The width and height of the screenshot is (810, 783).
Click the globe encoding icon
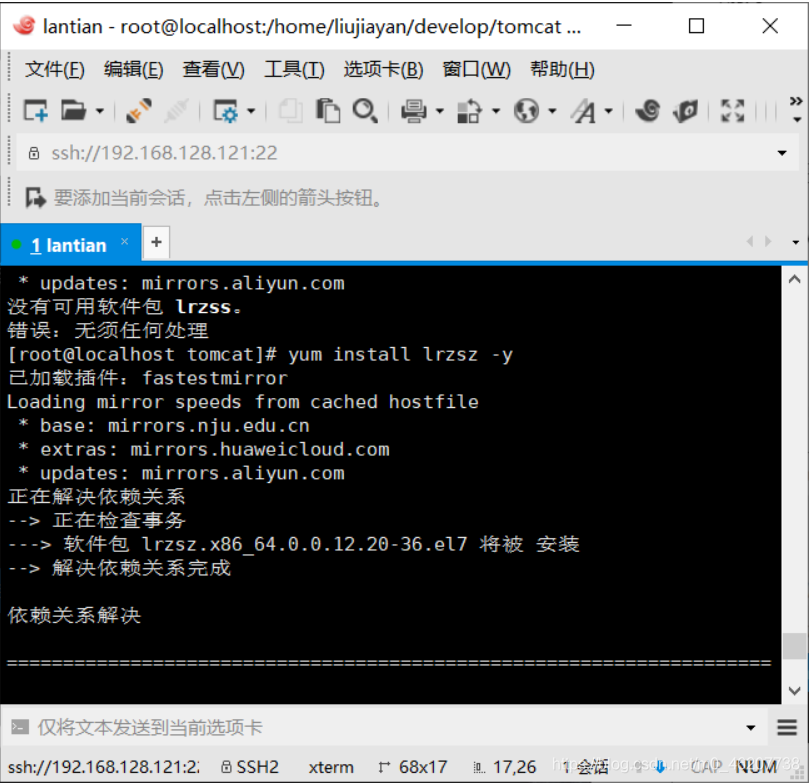click(526, 111)
